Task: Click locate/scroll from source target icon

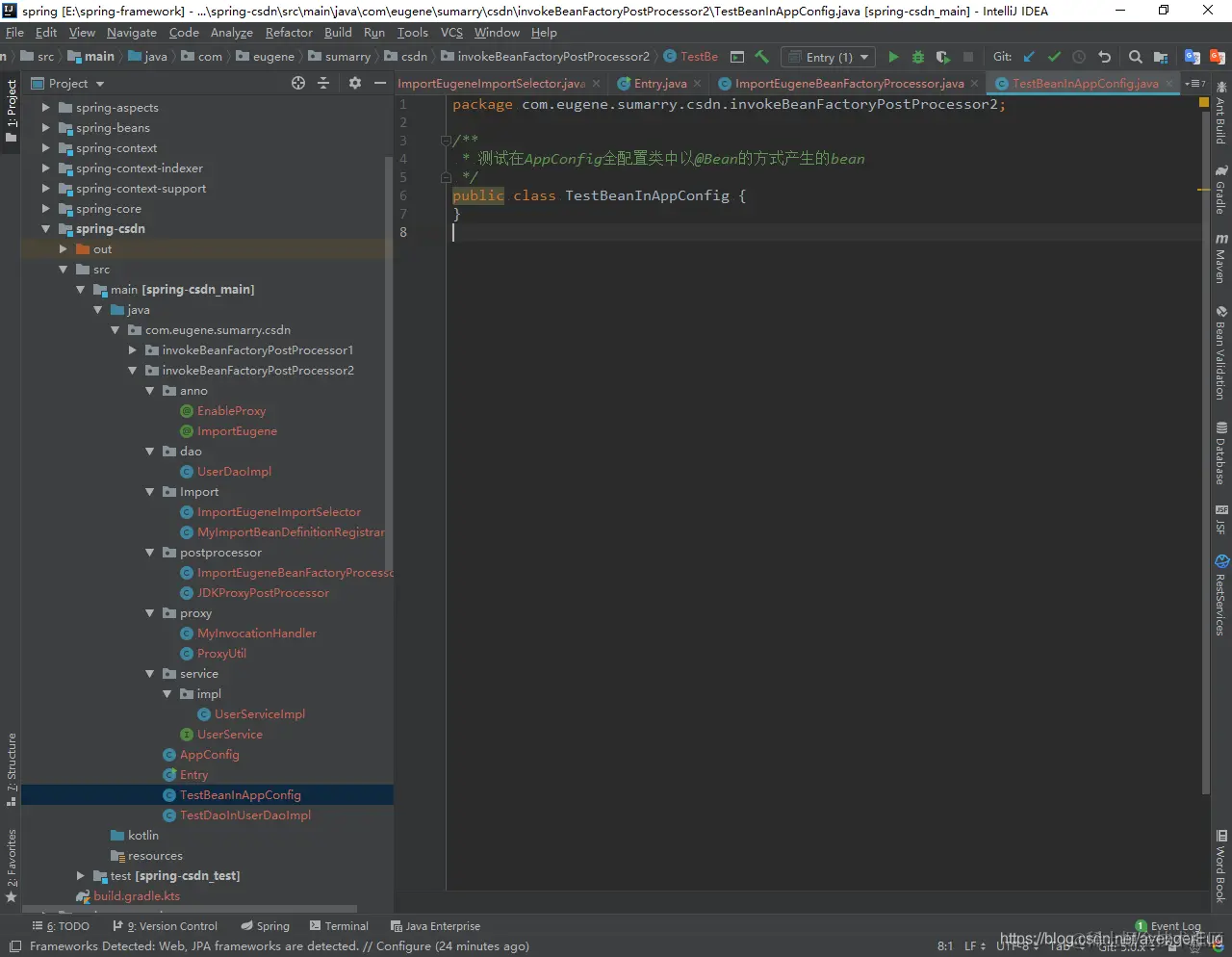Action: pos(298,84)
